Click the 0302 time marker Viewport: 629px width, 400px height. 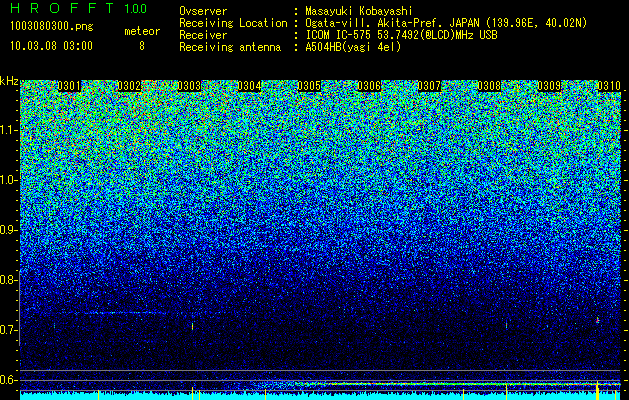[129, 86]
